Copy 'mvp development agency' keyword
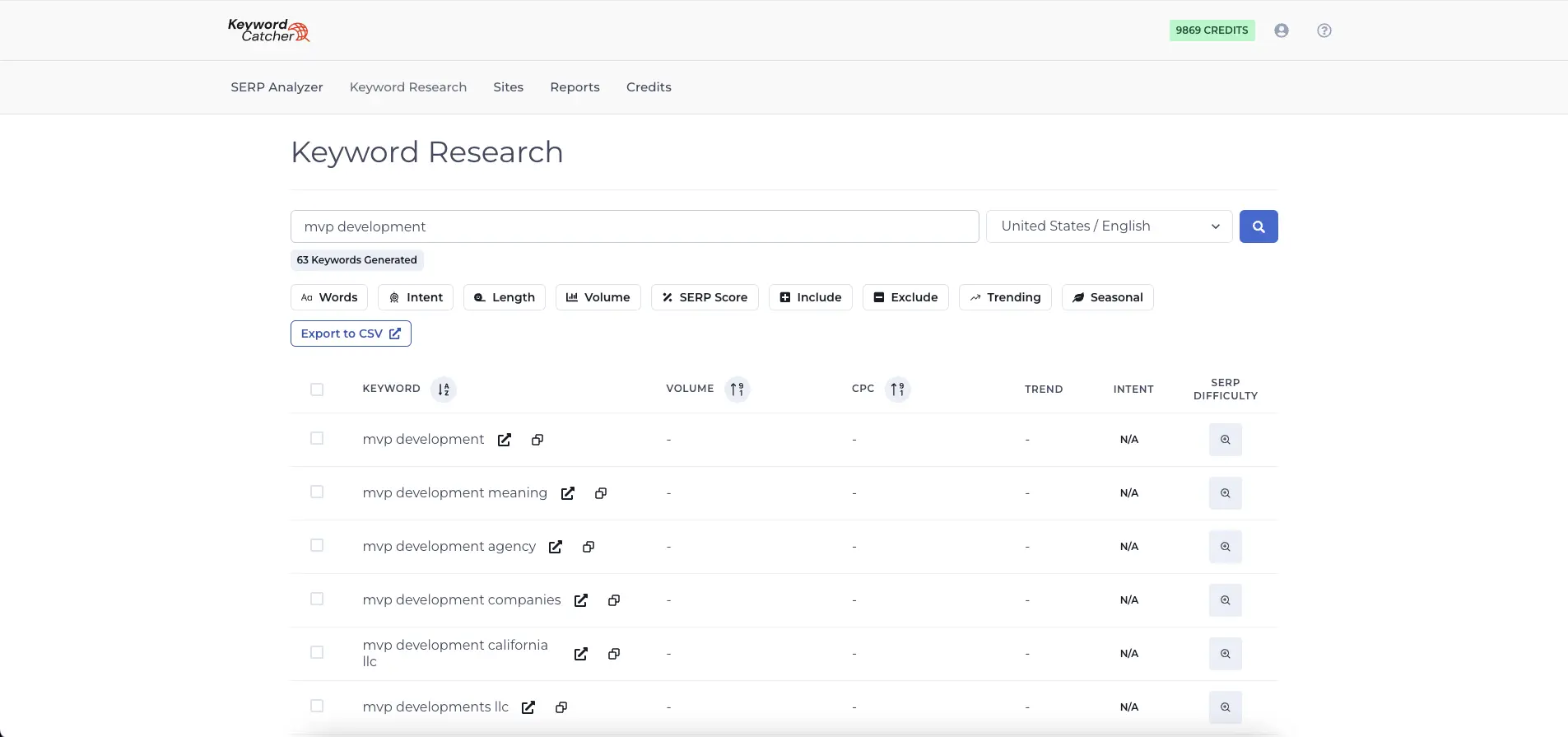Image resolution: width=1568 pixels, height=737 pixels. [589, 547]
